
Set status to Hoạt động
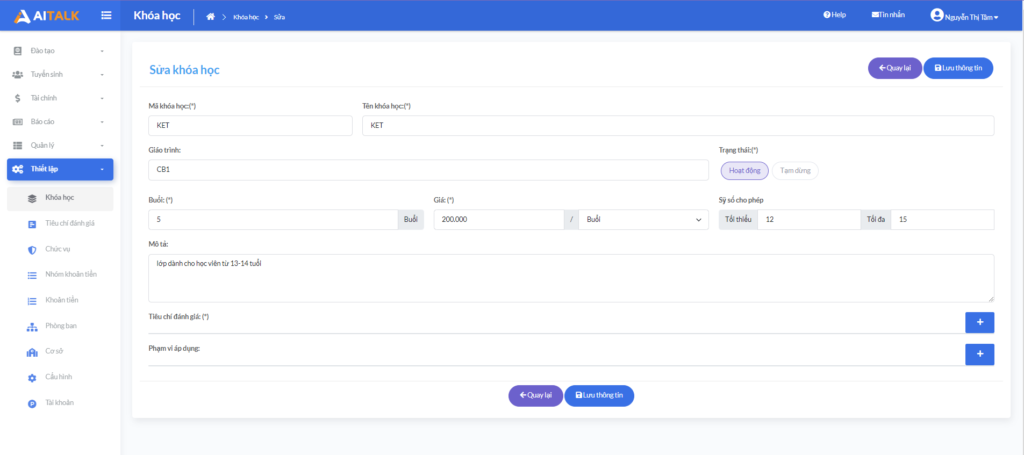744,170
